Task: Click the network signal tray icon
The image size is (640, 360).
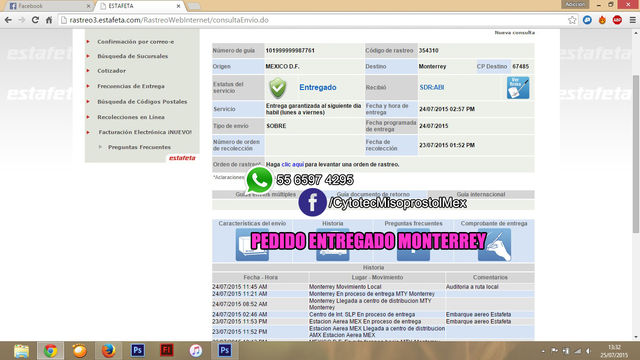Action: click(578, 351)
